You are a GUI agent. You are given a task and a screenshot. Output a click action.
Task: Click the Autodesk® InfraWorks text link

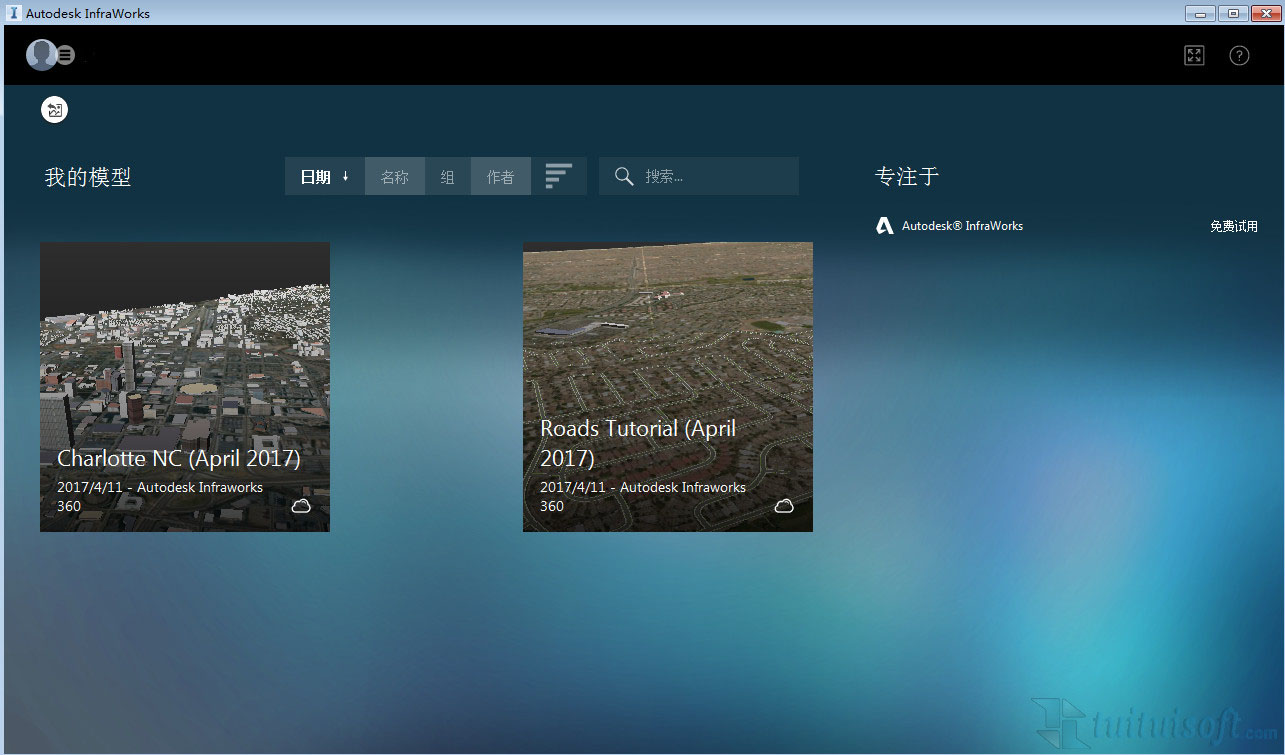coord(962,226)
